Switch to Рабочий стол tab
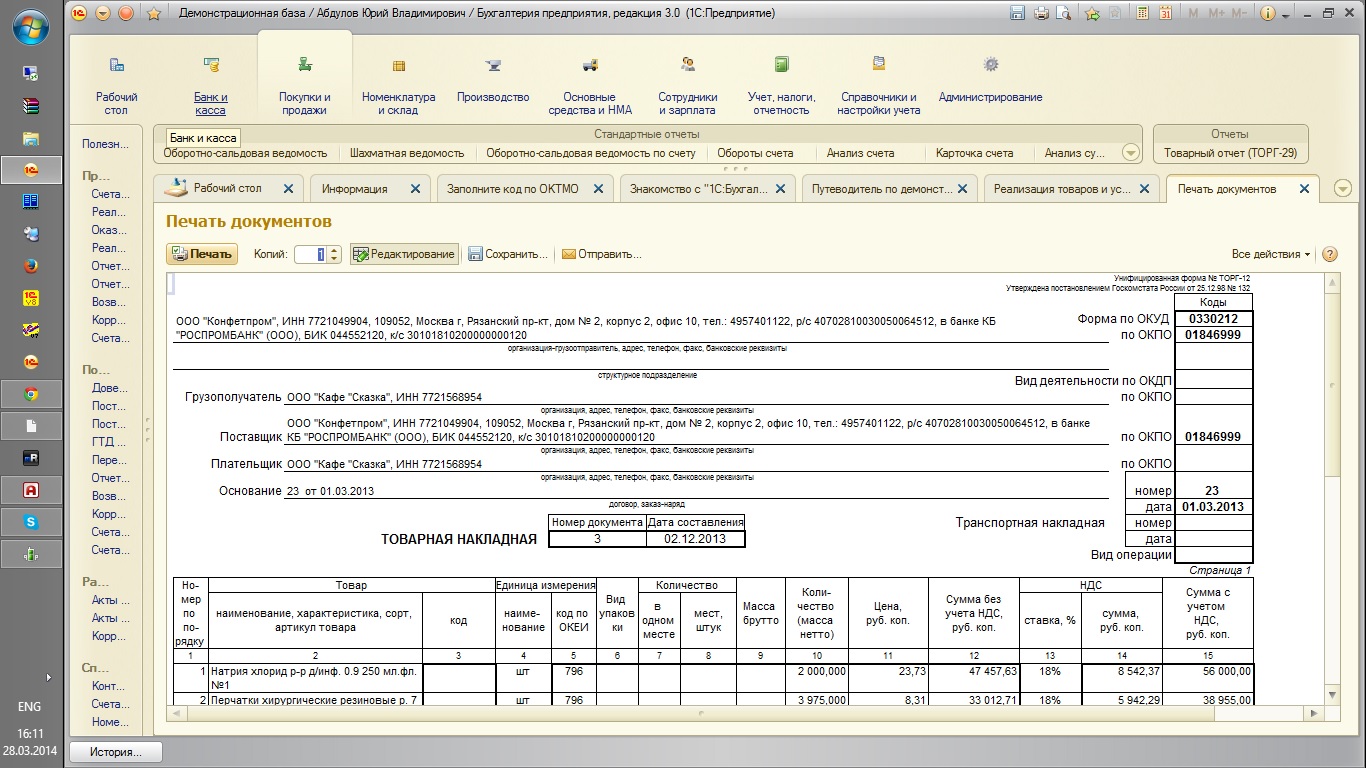This screenshot has height=768, width=1366. pos(227,188)
